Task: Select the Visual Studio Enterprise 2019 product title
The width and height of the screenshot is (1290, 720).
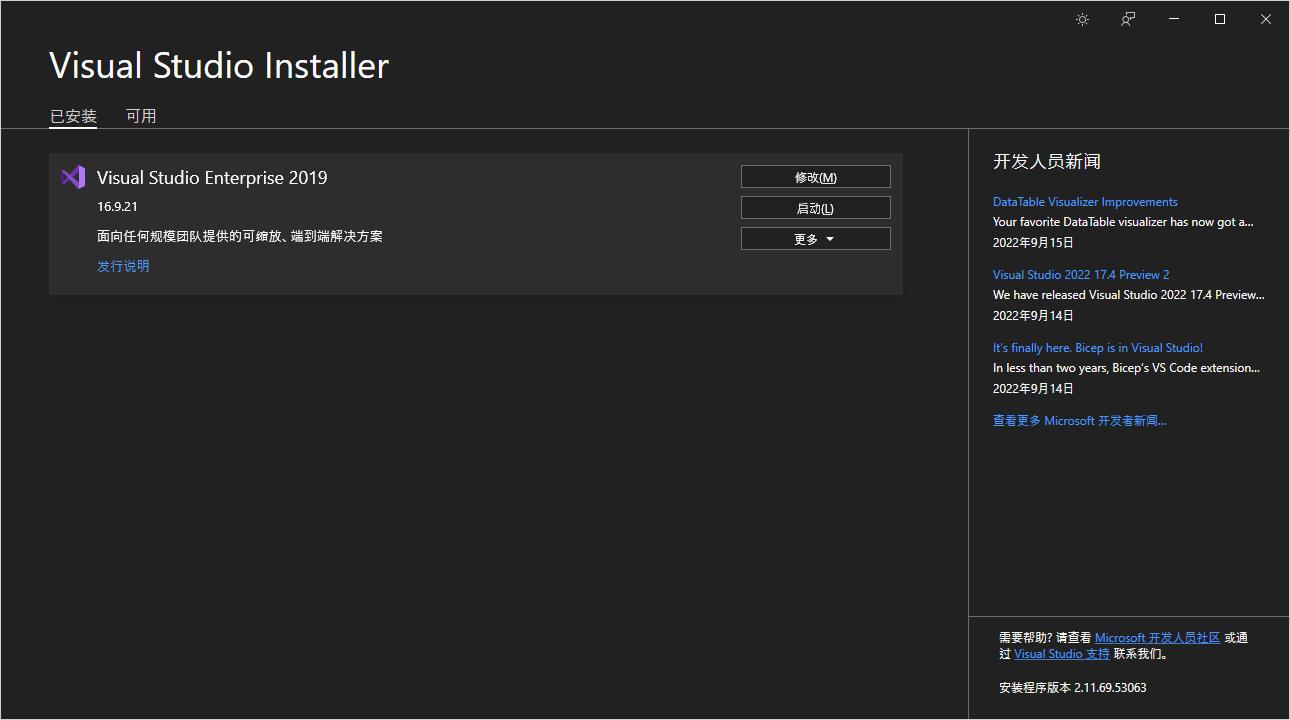Action: (212, 178)
